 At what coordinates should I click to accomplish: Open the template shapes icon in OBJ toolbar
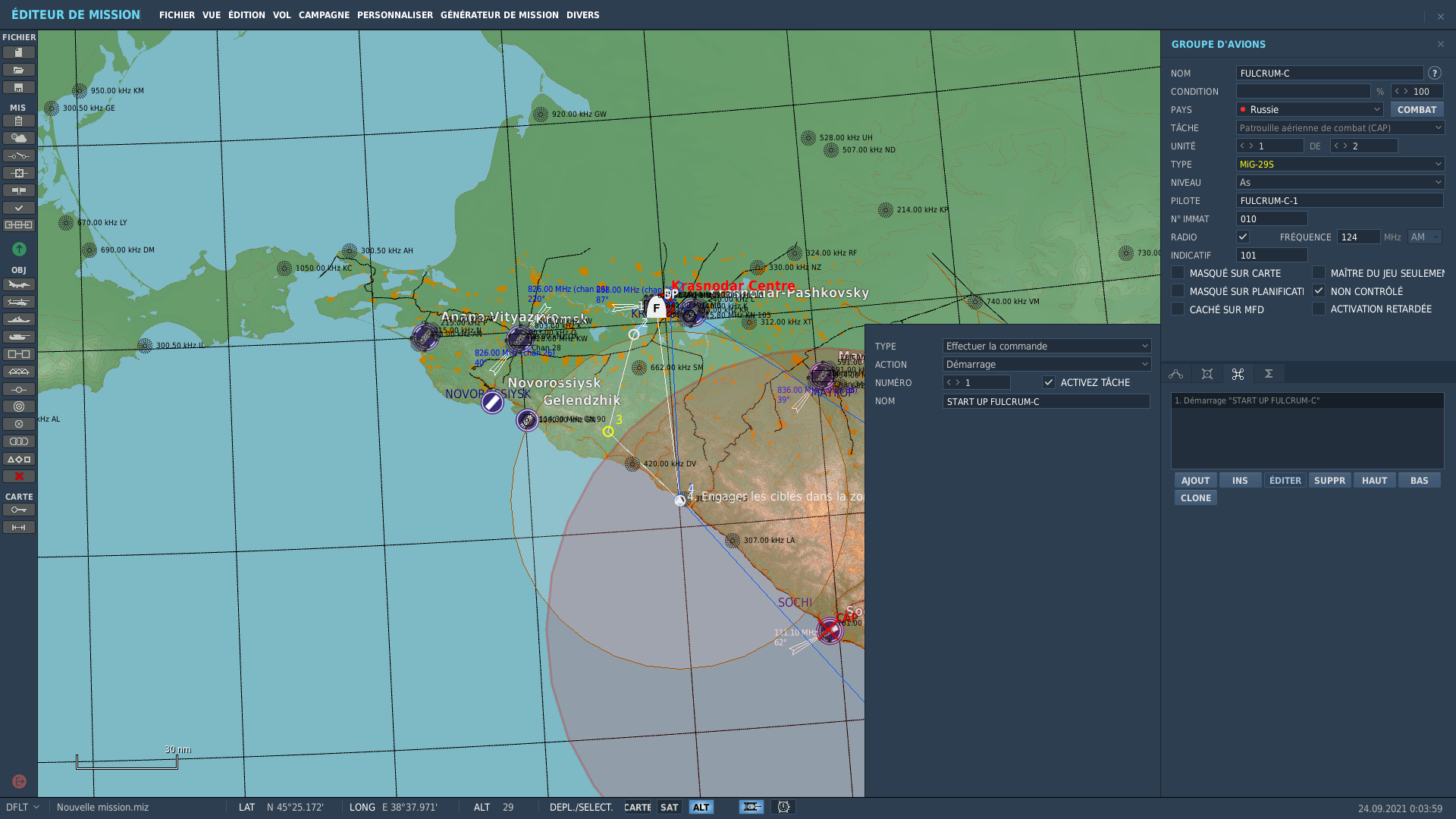pyautogui.click(x=19, y=459)
